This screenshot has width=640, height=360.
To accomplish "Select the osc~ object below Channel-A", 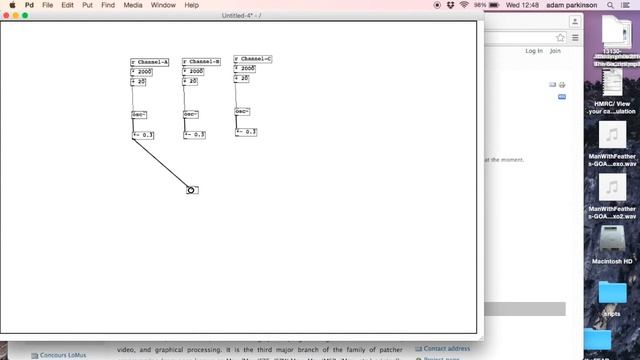I will (139, 115).
